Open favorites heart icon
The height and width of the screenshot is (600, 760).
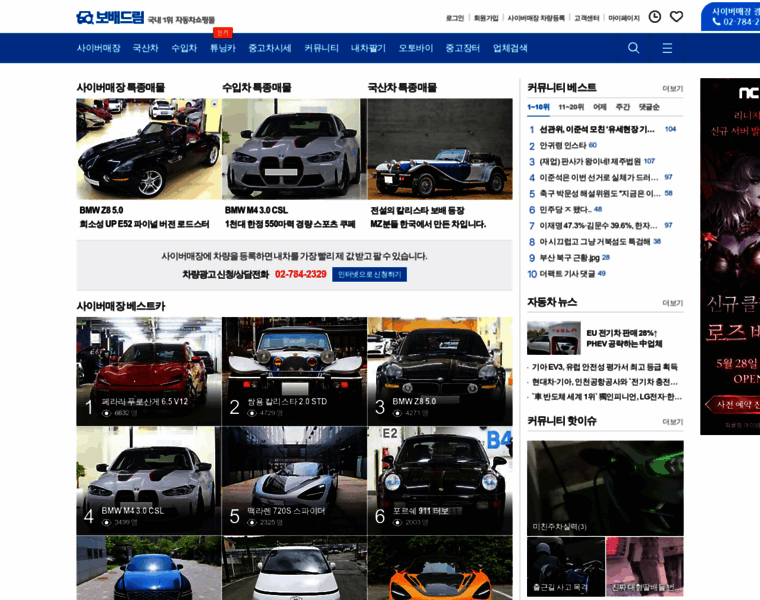[676, 16]
